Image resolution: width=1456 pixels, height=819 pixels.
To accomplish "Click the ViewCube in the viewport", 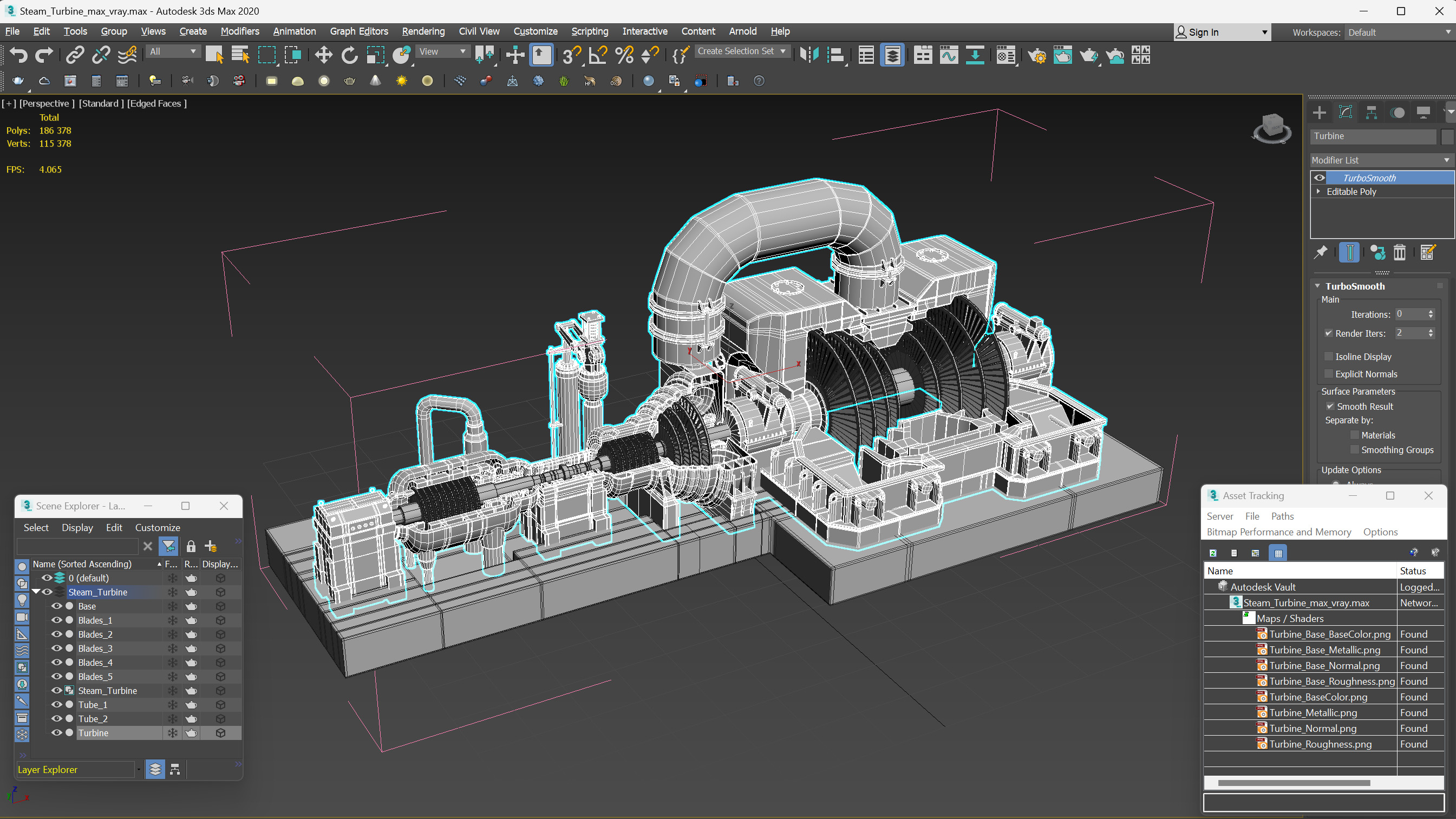I will [1272, 129].
